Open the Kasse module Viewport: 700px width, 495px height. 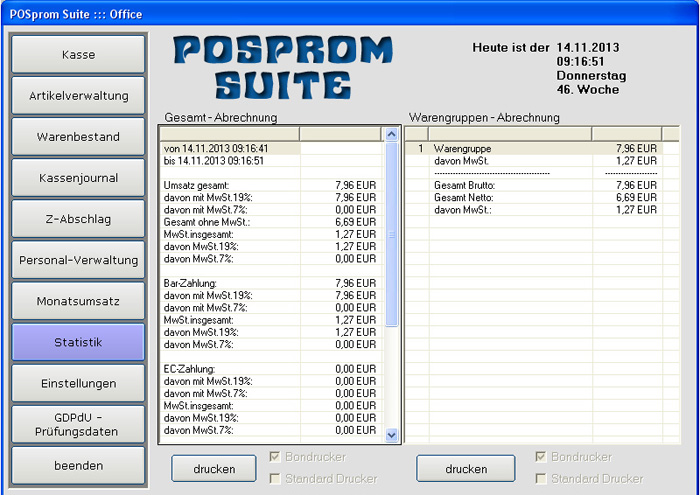click(x=78, y=54)
